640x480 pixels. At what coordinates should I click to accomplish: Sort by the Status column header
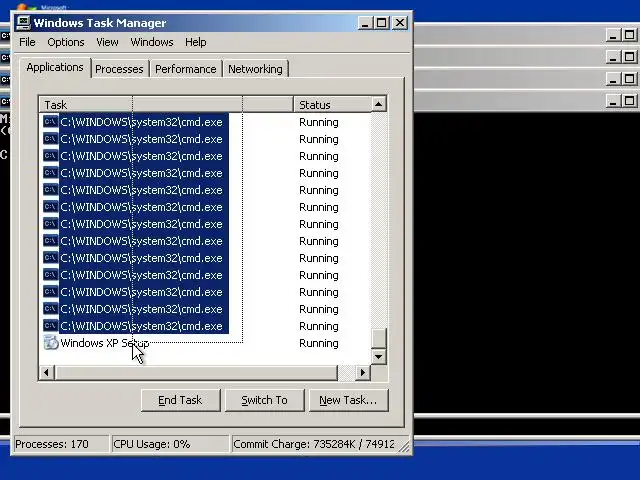(332, 105)
